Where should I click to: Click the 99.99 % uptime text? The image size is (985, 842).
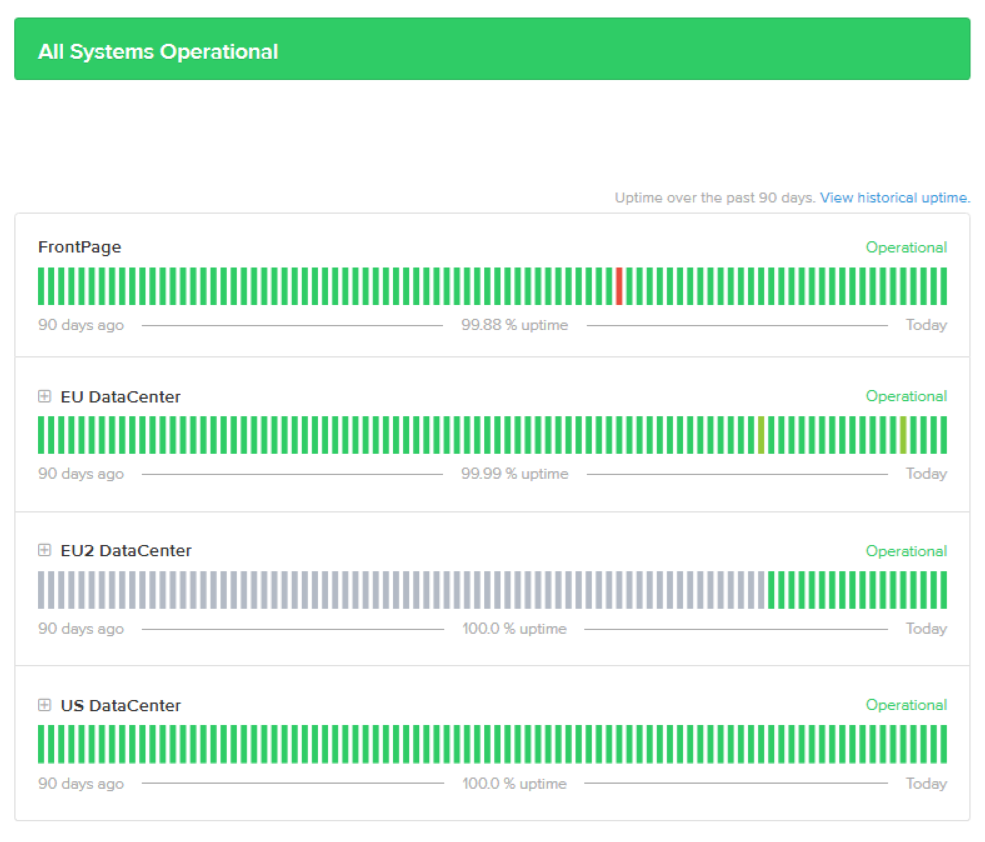tap(514, 474)
